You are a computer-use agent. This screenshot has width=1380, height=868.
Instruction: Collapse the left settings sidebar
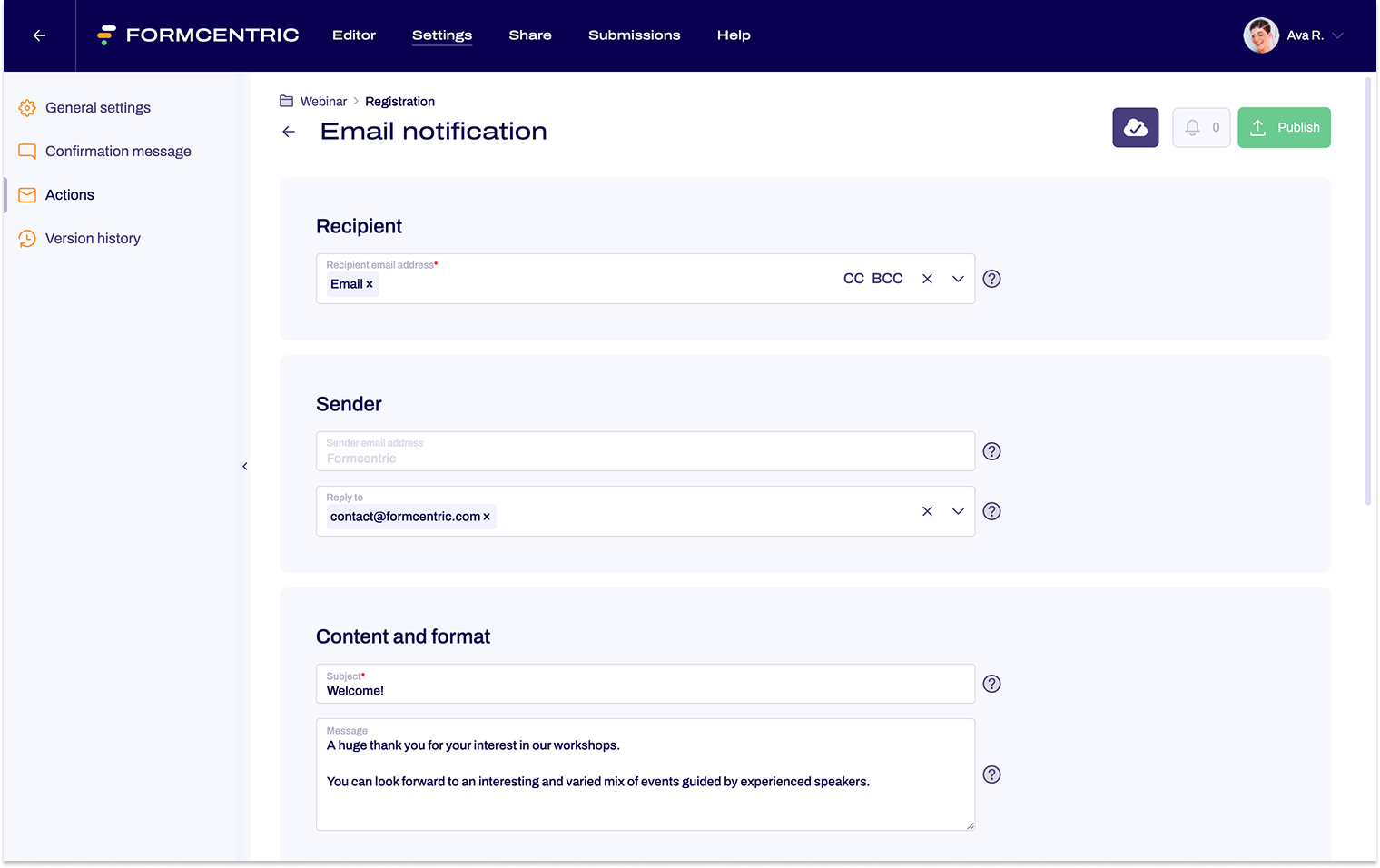point(244,466)
